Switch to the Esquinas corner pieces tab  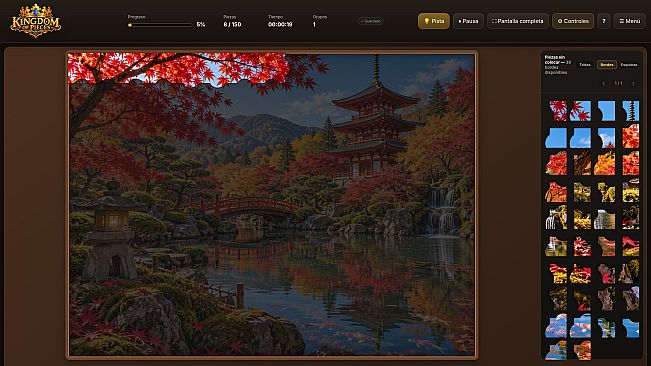pyautogui.click(x=629, y=65)
